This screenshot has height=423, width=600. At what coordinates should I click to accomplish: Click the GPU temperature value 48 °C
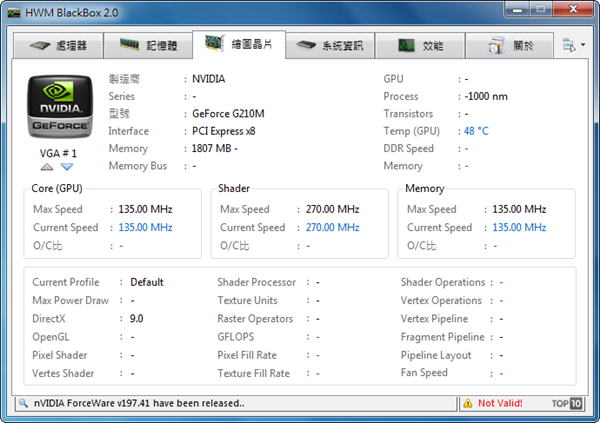476,131
